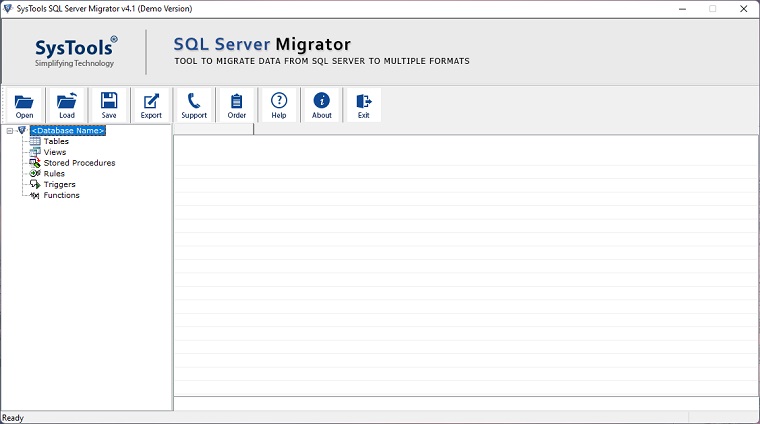The height and width of the screenshot is (424, 760).
Task: Click the Functions icon in tree
Action: (x=35, y=195)
